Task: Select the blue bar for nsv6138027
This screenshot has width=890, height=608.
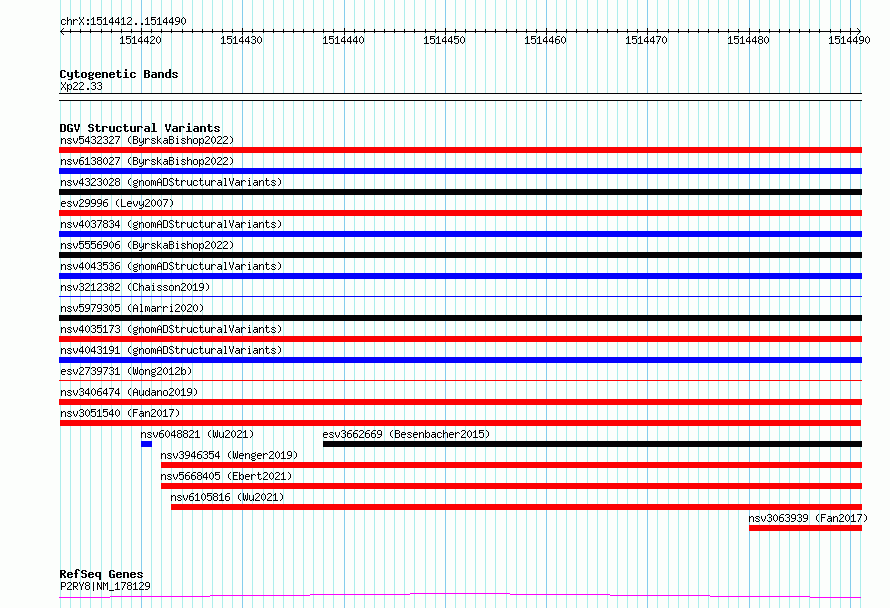Action: click(460, 171)
